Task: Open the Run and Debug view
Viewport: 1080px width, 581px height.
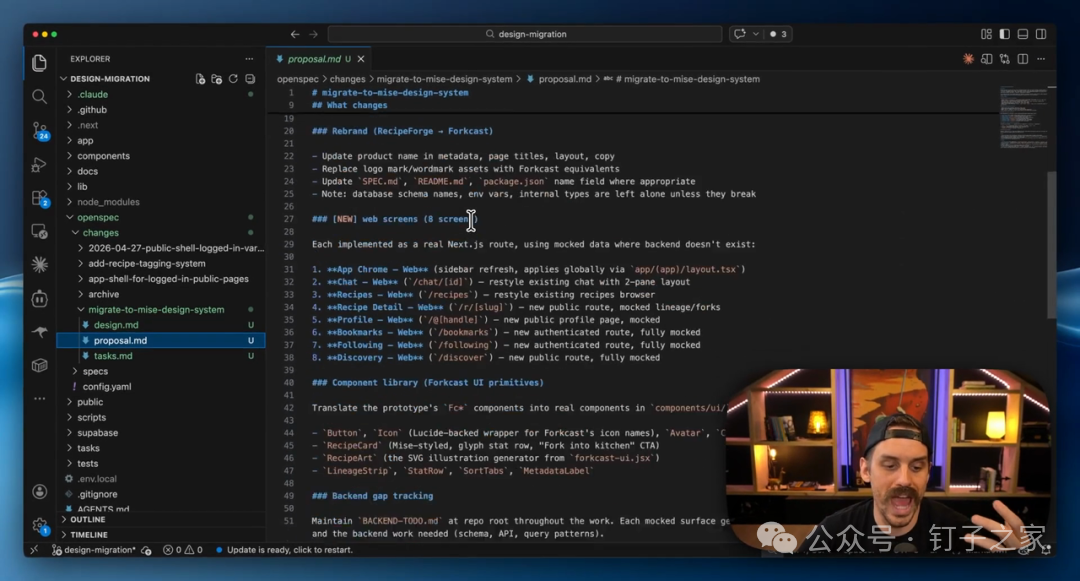Action: click(x=39, y=165)
